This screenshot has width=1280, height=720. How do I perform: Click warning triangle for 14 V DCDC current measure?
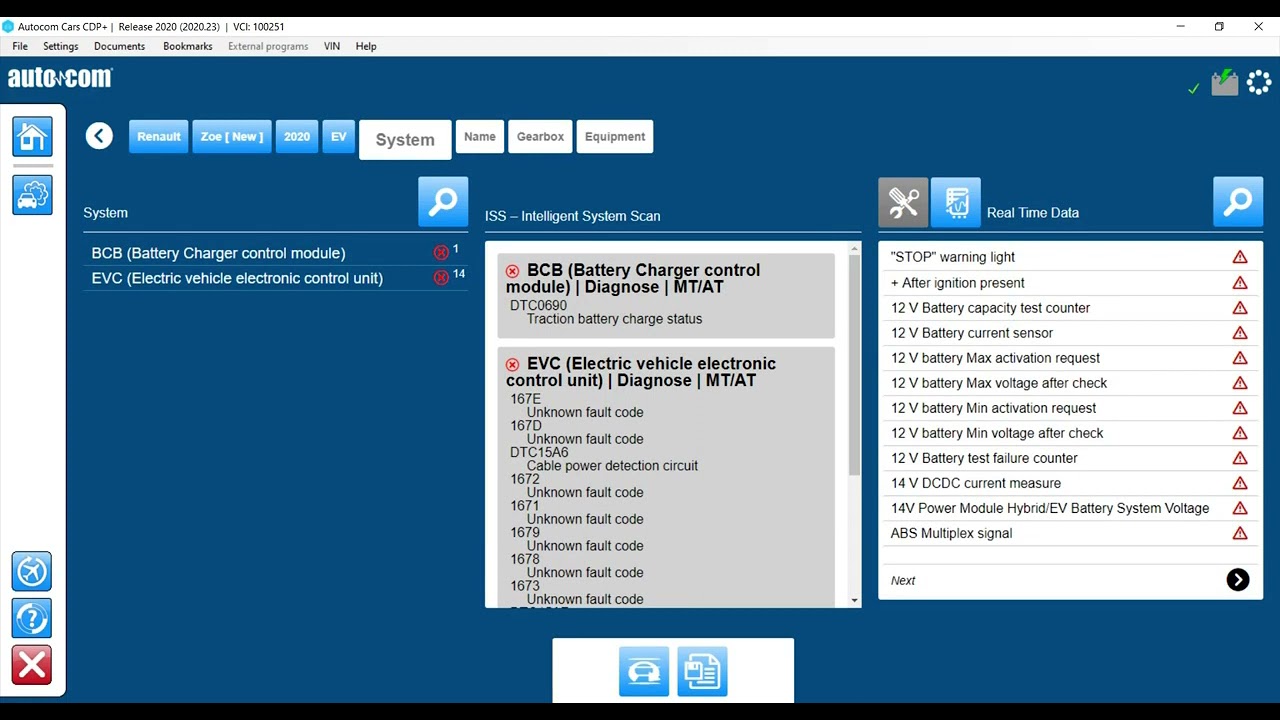pyautogui.click(x=1240, y=483)
